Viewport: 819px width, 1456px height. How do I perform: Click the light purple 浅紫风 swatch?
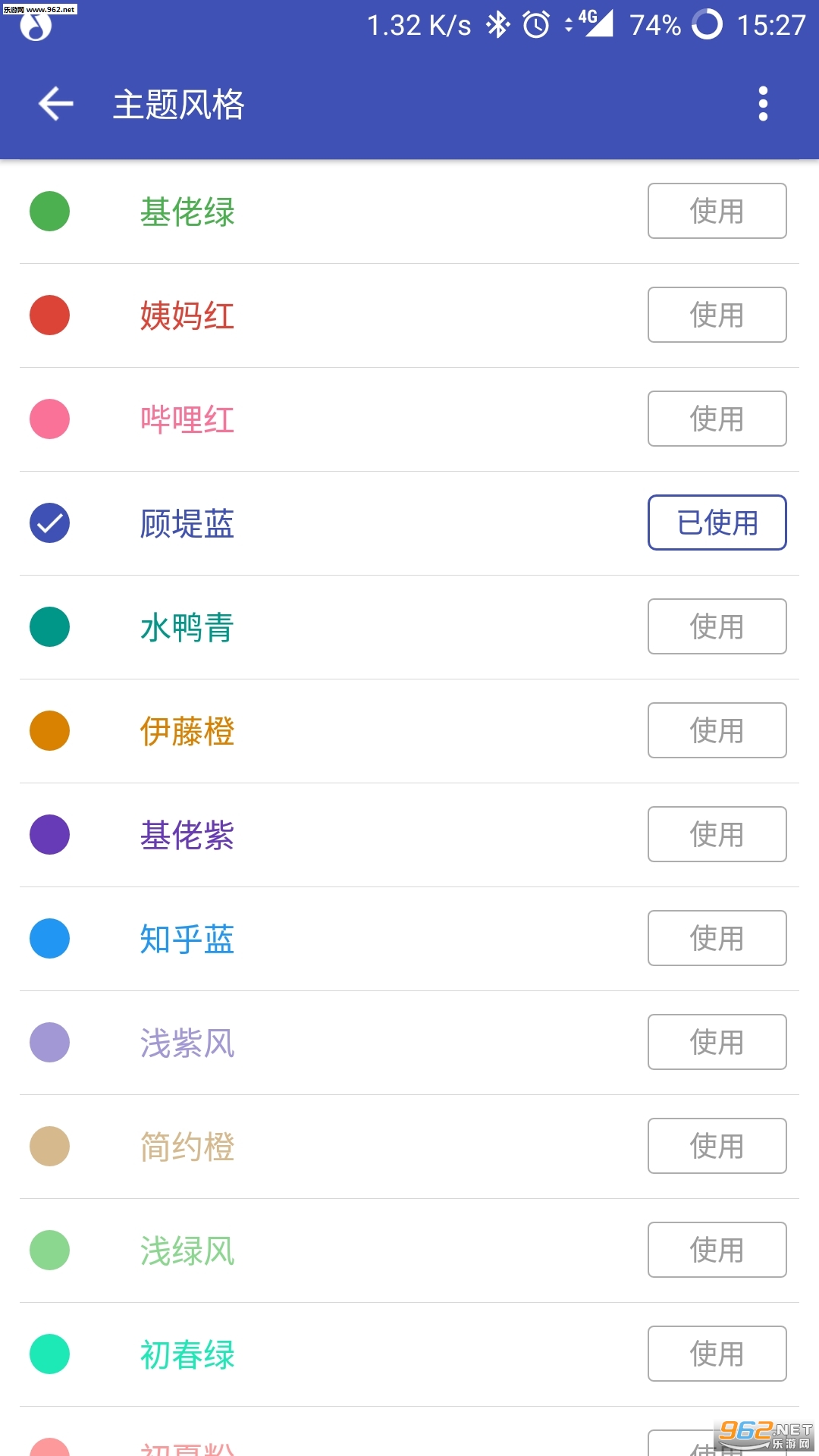[50, 1043]
